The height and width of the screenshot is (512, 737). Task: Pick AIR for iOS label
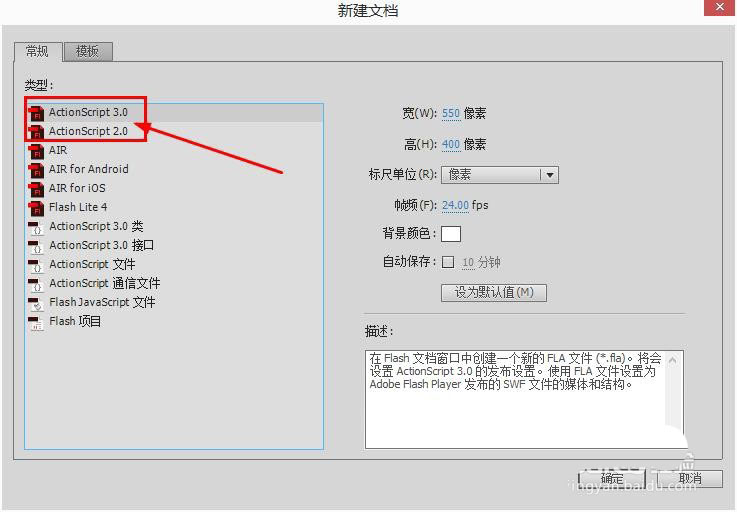(77, 188)
